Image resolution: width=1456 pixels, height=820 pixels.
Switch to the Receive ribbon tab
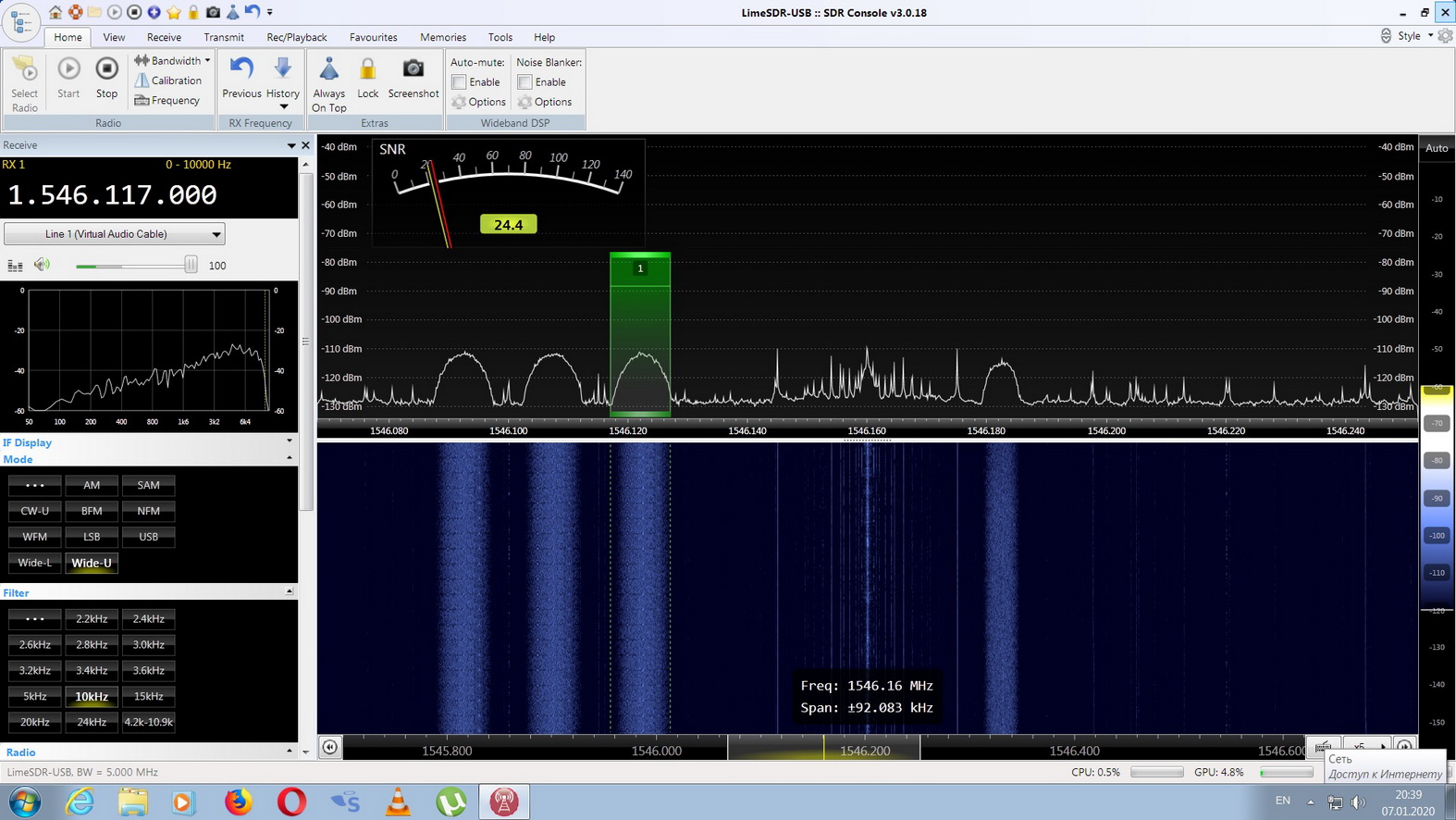164,37
